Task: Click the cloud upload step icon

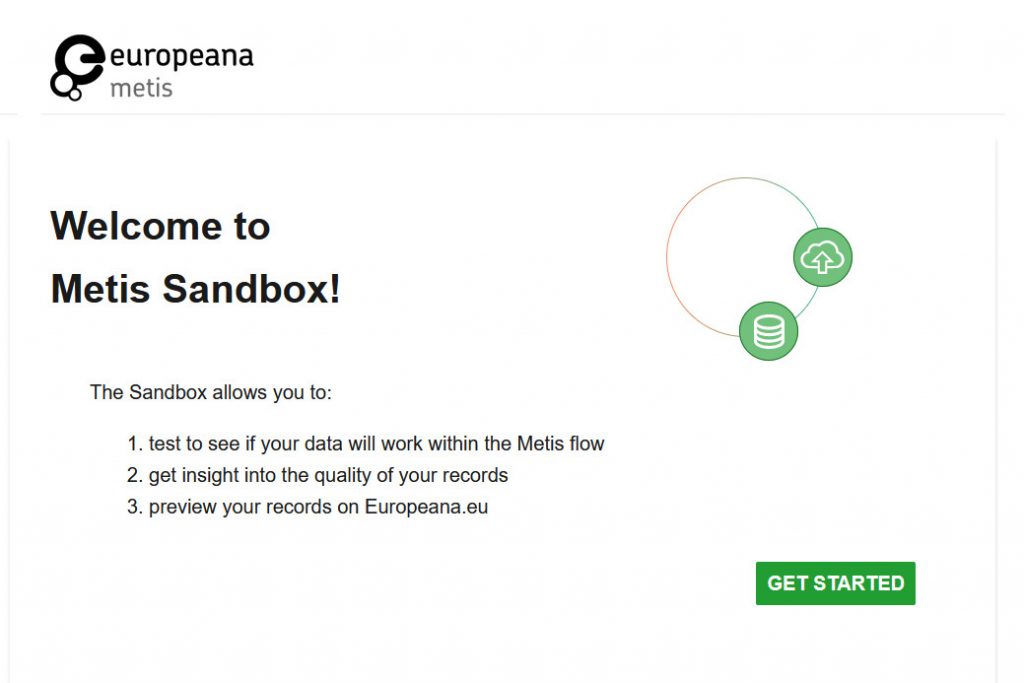Action: pos(822,257)
